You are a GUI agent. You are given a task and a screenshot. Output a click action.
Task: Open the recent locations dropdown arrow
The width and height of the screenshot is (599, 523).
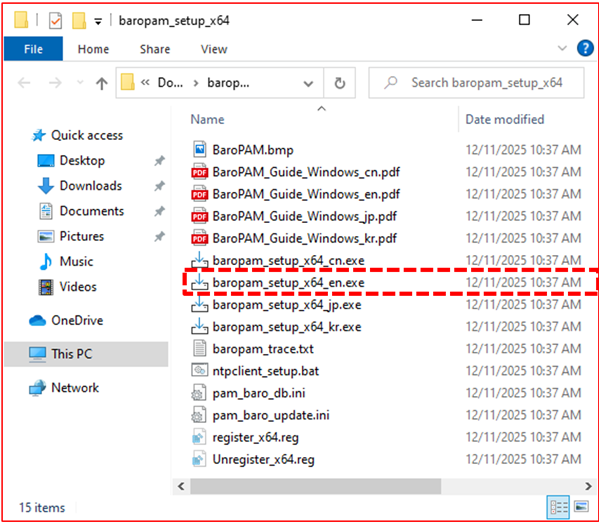click(80, 82)
